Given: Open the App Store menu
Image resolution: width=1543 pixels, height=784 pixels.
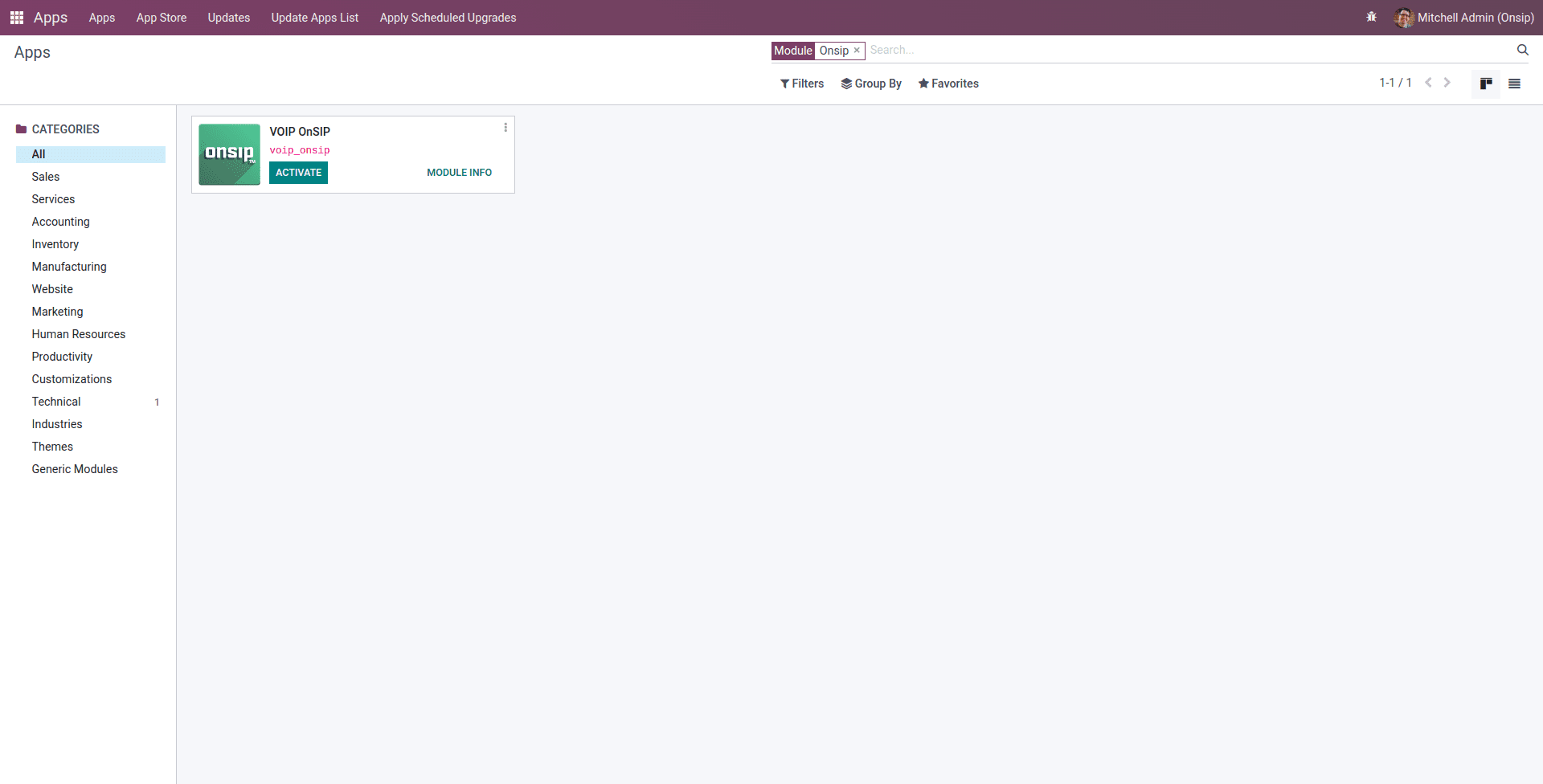Looking at the screenshot, I should (162, 18).
